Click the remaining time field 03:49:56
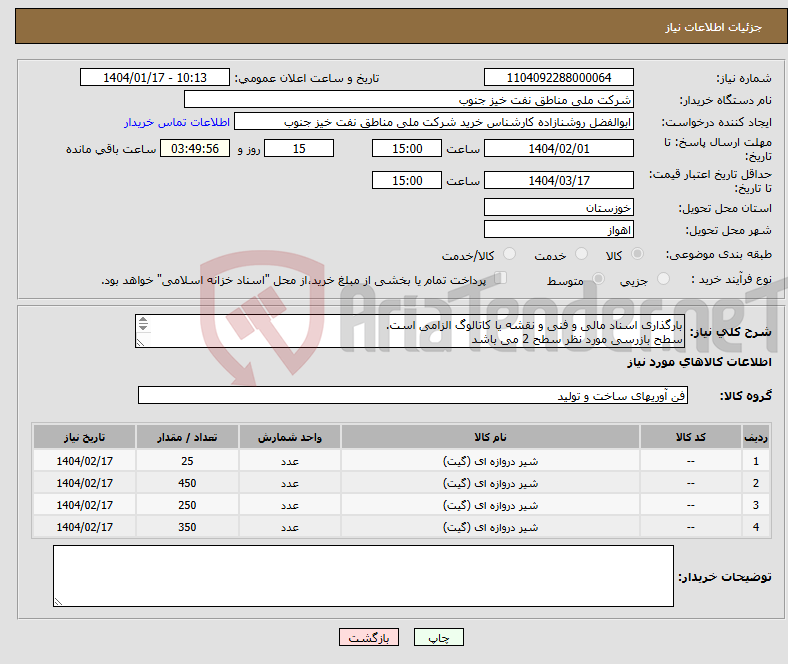Image resolution: width=788 pixels, height=664 pixels. click(x=198, y=148)
